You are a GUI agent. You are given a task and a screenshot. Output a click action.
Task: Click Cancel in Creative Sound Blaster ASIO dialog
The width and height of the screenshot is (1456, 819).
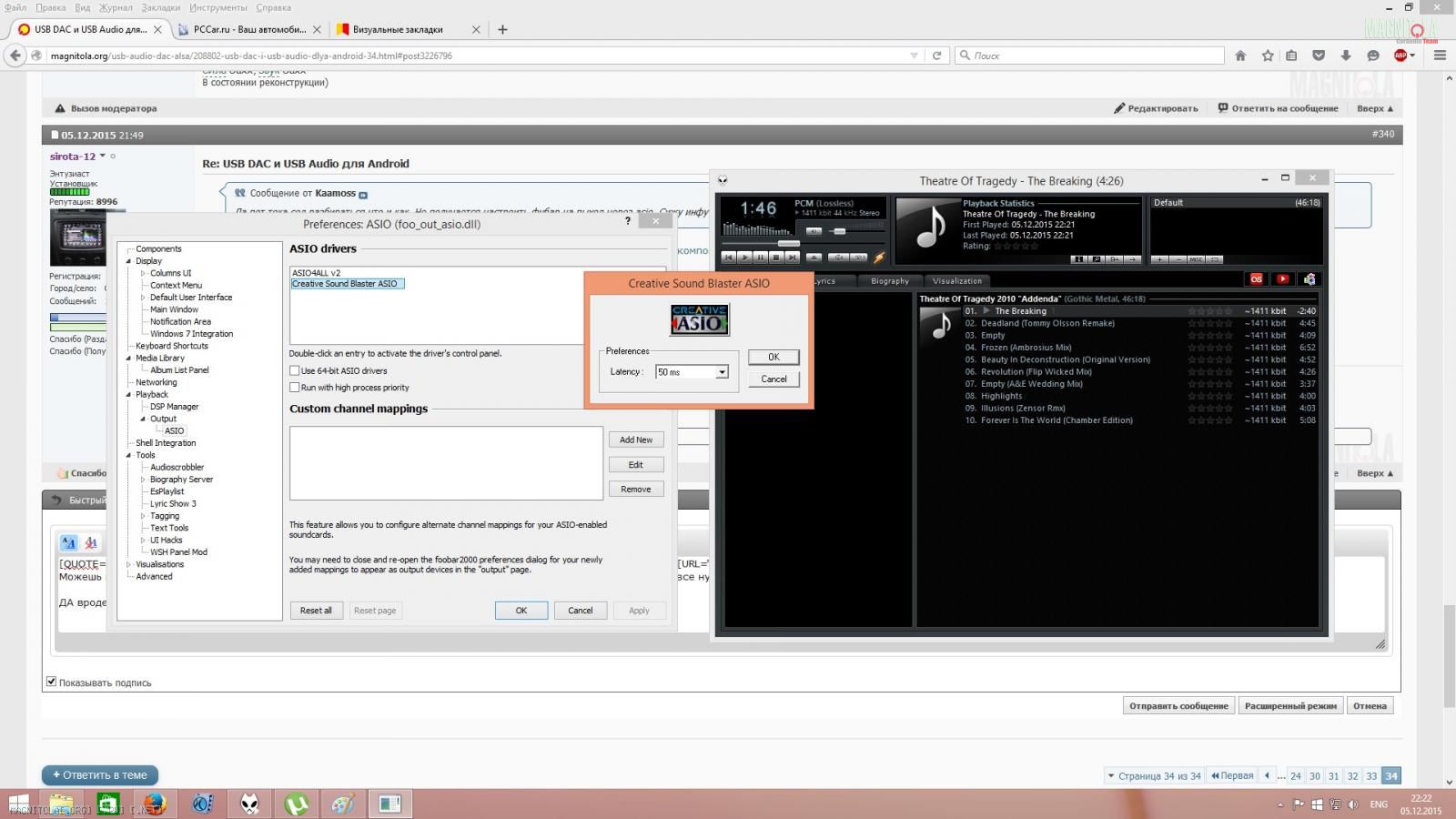pos(773,379)
